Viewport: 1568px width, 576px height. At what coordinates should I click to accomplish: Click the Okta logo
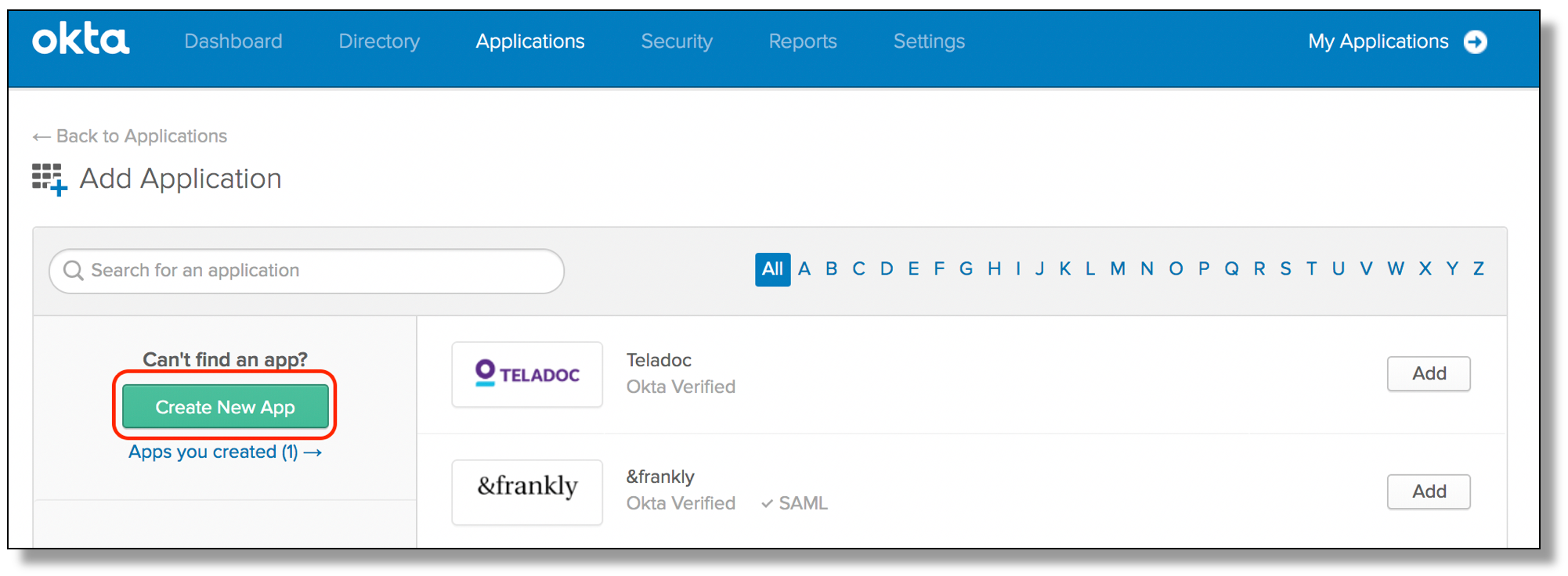(81, 39)
